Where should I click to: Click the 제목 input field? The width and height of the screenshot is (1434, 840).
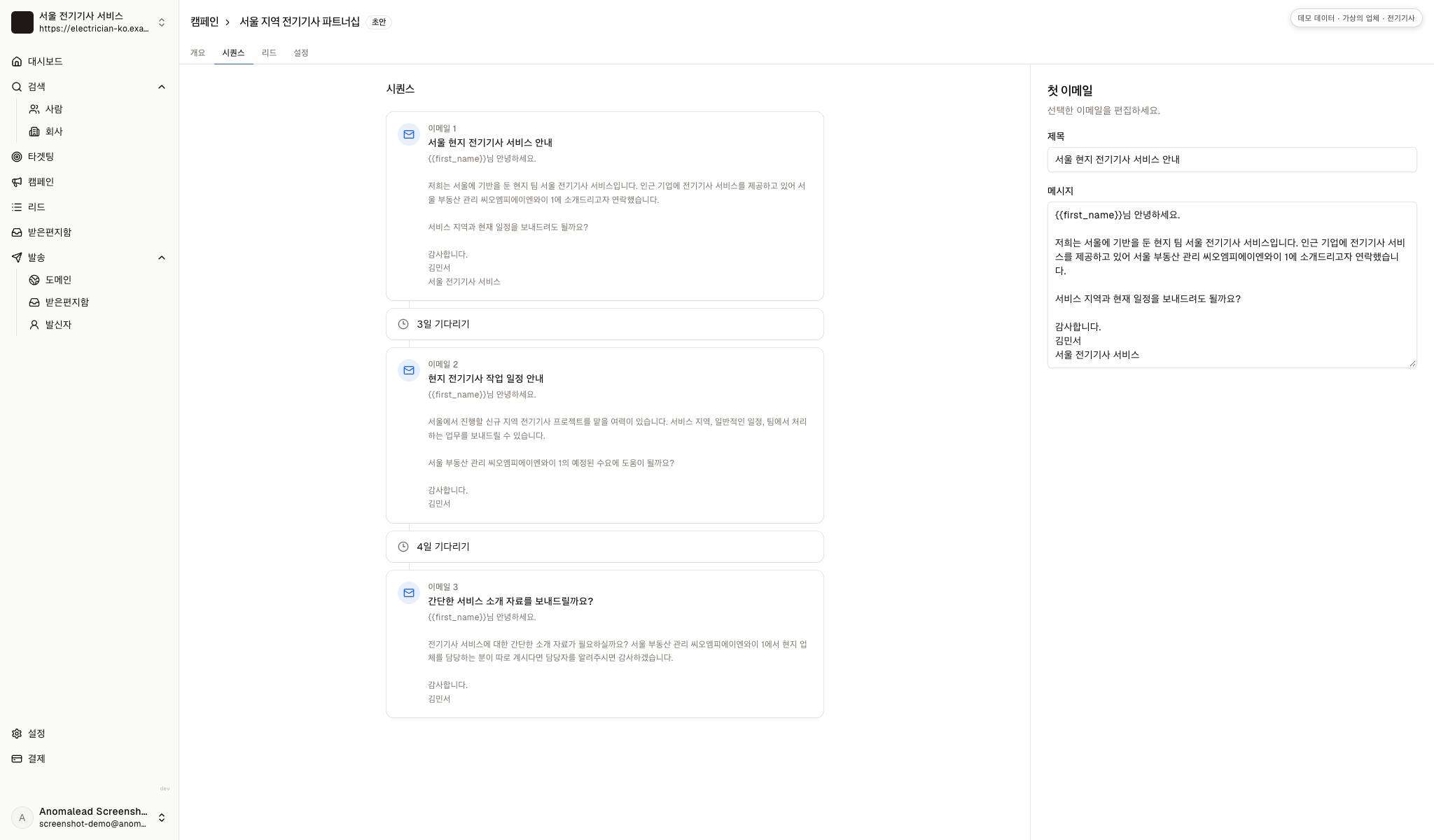click(1232, 160)
